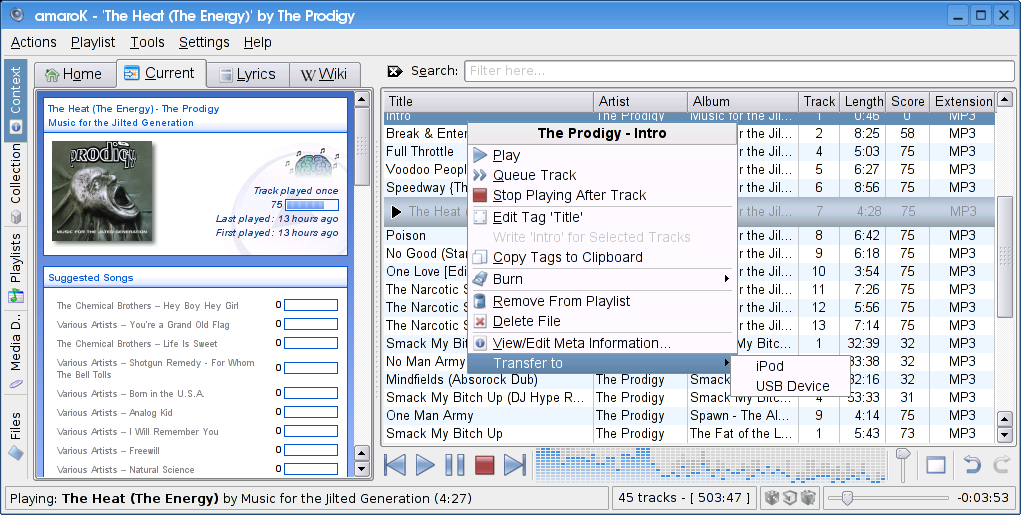This screenshot has width=1021, height=515.
Task: Sort playlist by the Album column header
Action: [743, 102]
